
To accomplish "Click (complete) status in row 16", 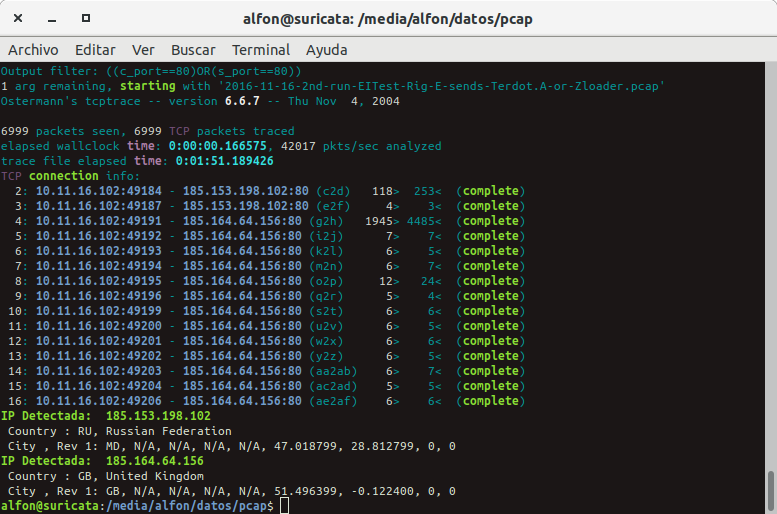I will 491,401.
